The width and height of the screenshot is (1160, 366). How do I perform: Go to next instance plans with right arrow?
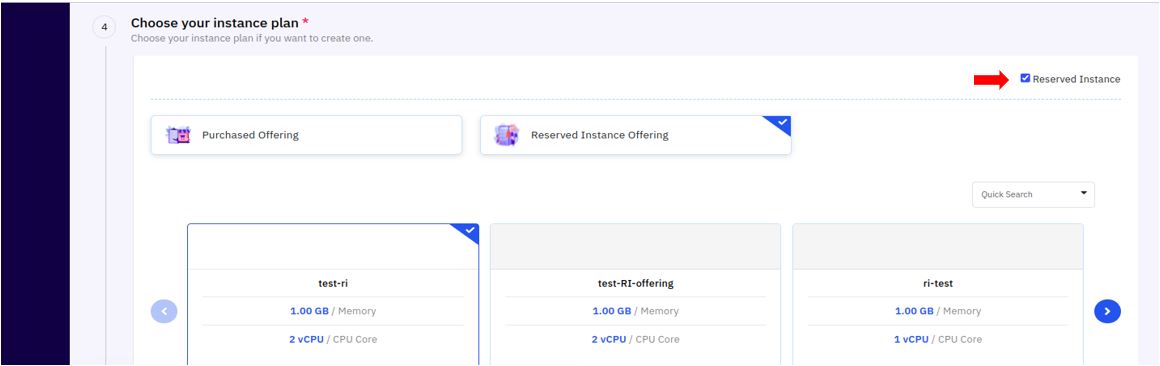pyautogui.click(x=1107, y=311)
